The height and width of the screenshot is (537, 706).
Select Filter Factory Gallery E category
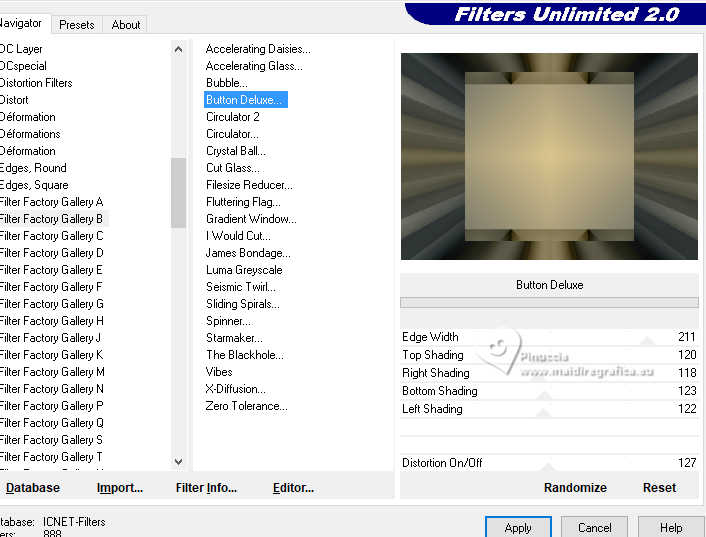coord(51,270)
